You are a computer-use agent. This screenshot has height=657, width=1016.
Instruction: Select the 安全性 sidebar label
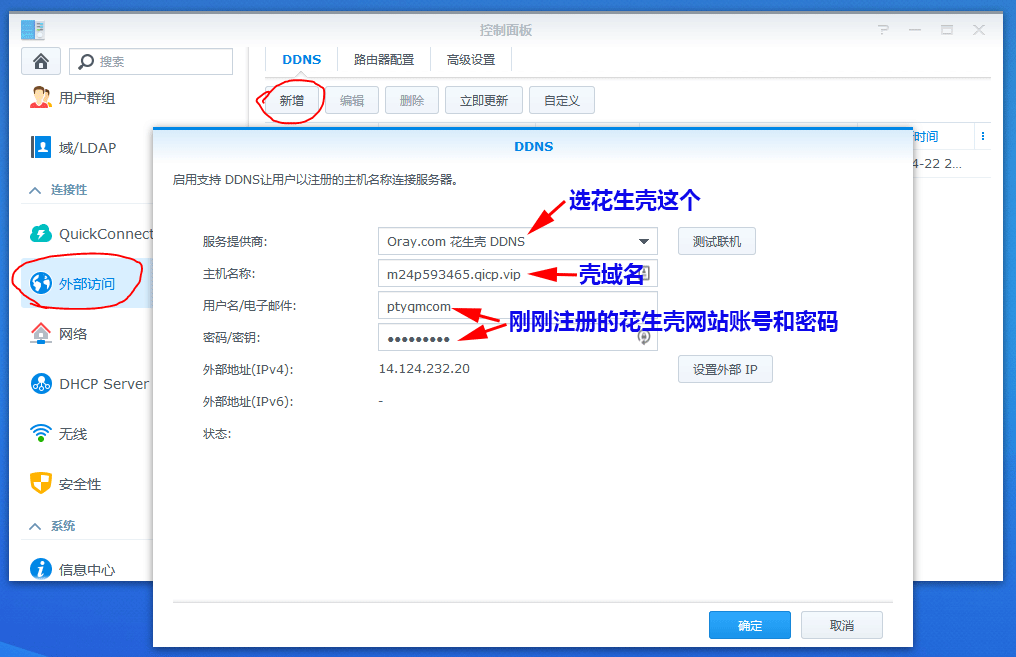(80, 484)
